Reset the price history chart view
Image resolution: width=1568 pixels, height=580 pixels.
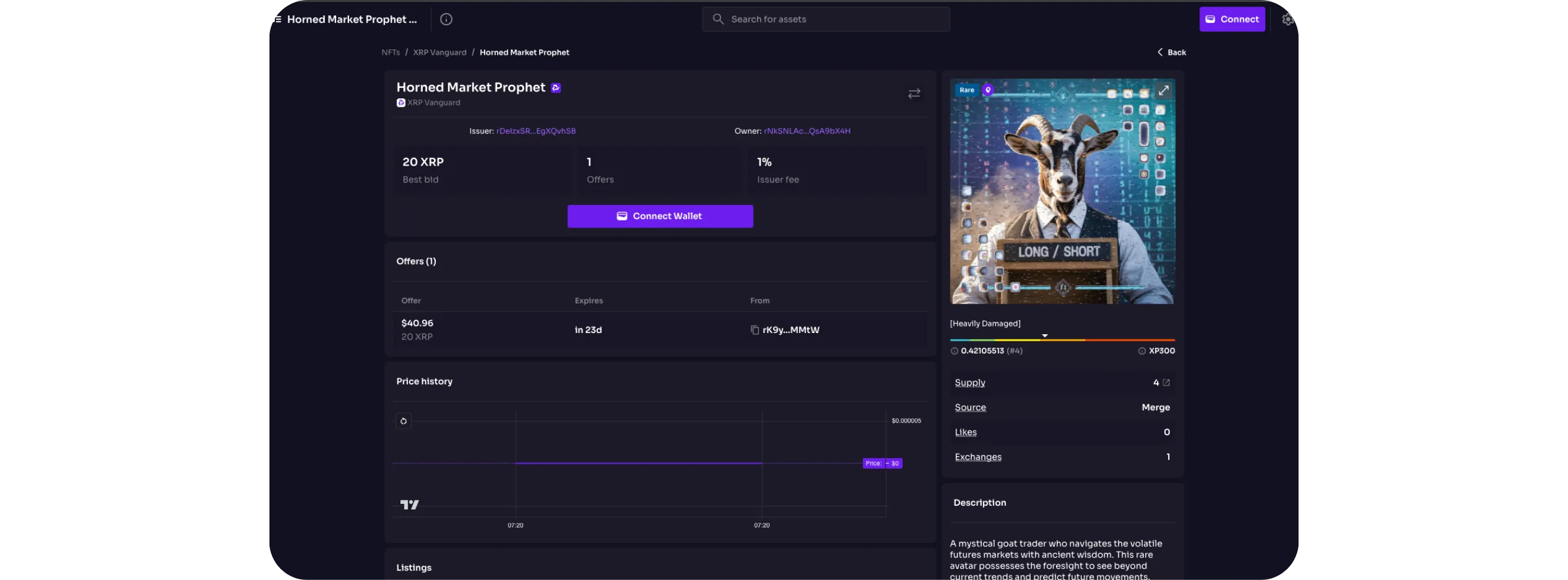403,421
